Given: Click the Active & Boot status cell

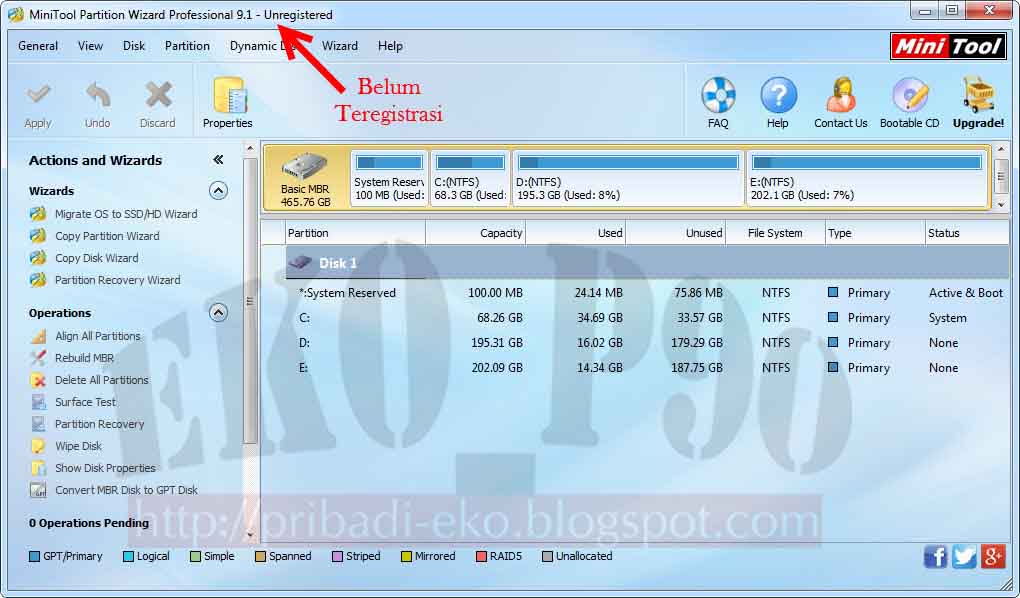Looking at the screenshot, I should (x=966, y=293).
